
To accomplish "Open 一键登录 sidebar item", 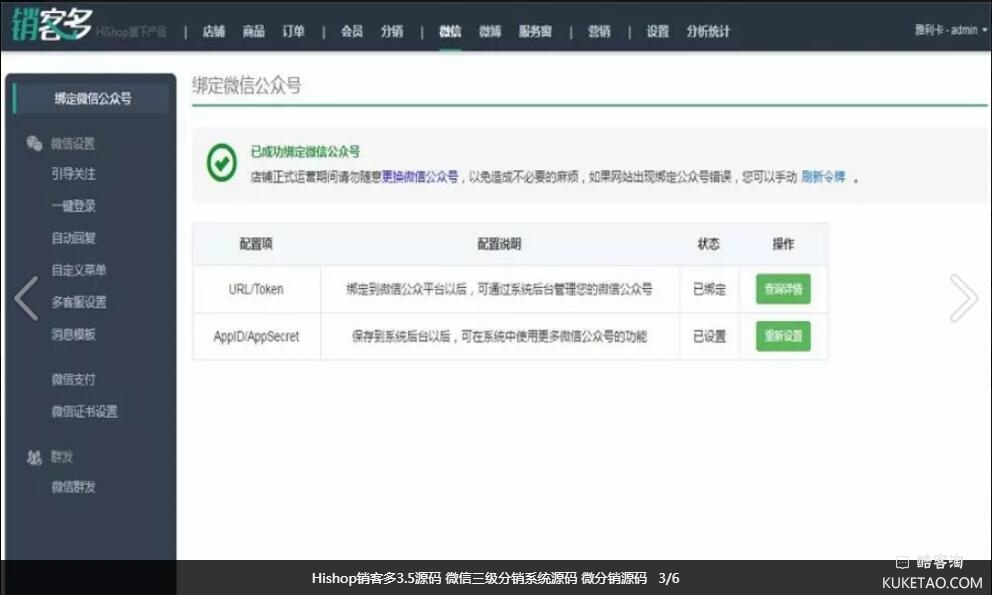I will click(73, 206).
